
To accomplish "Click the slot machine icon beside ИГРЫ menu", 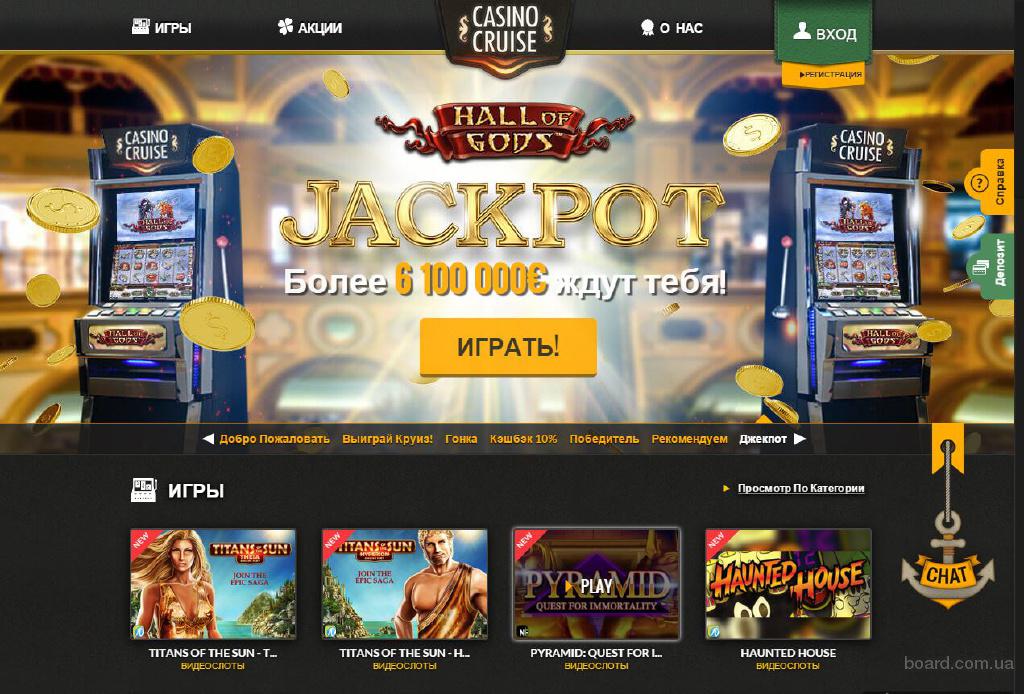I will 140,26.
